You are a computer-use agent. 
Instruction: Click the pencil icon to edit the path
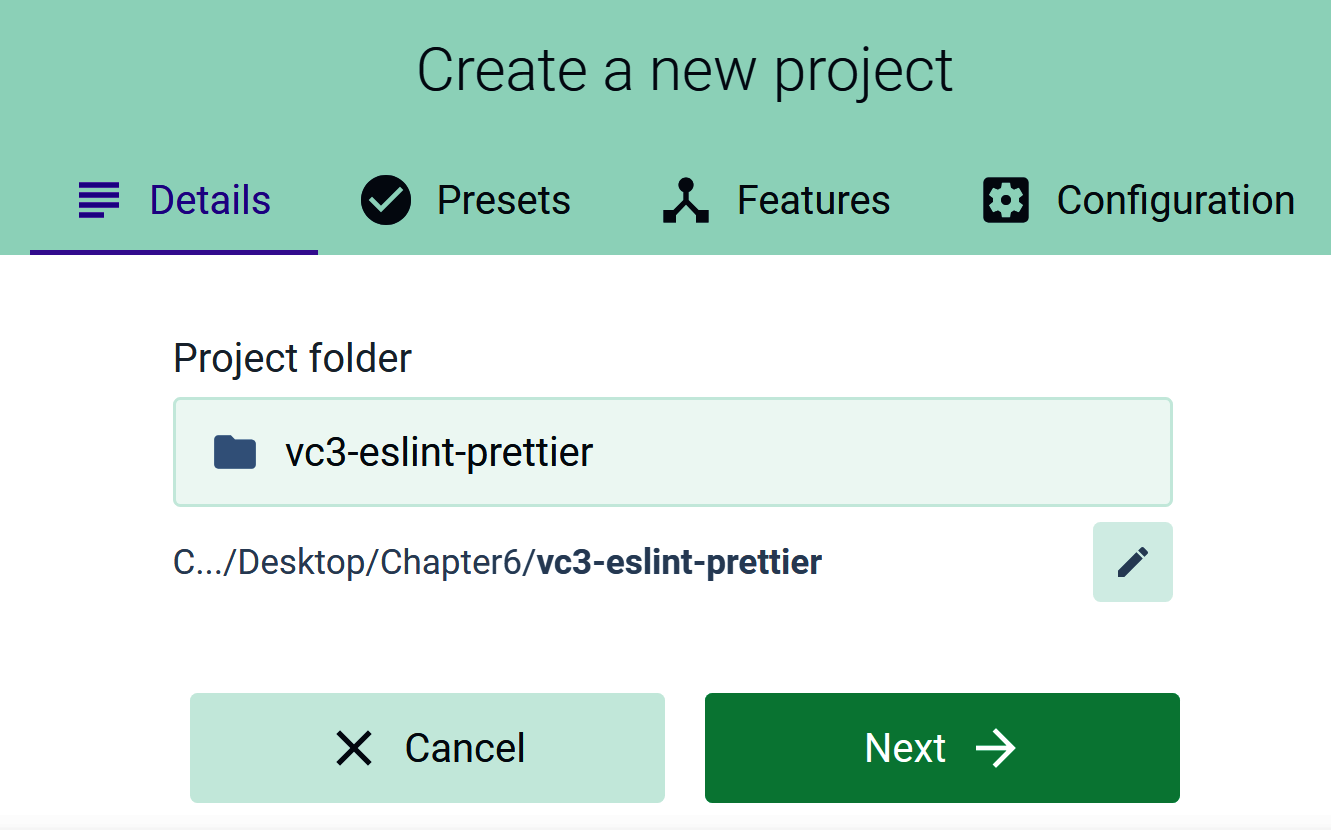(1133, 562)
